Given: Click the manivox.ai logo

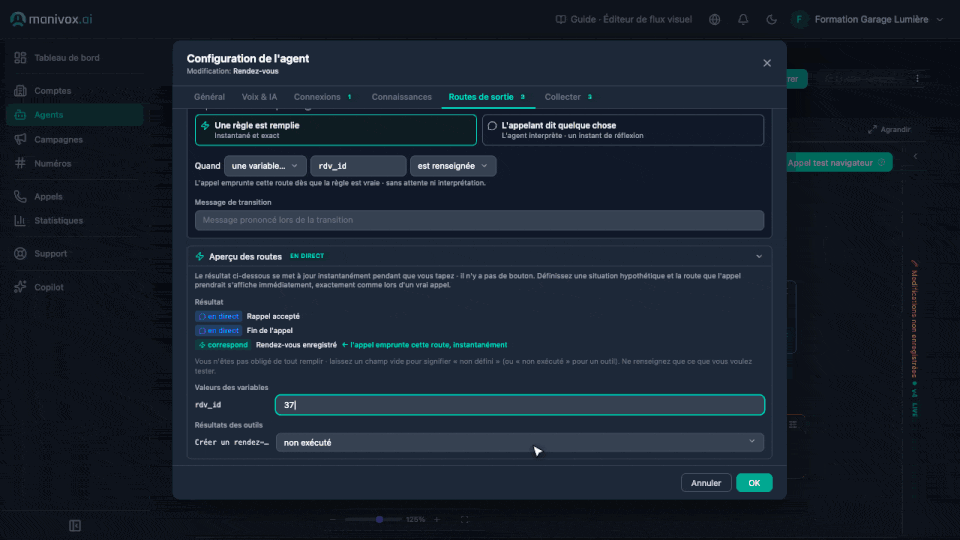Looking at the screenshot, I should tap(51, 19).
